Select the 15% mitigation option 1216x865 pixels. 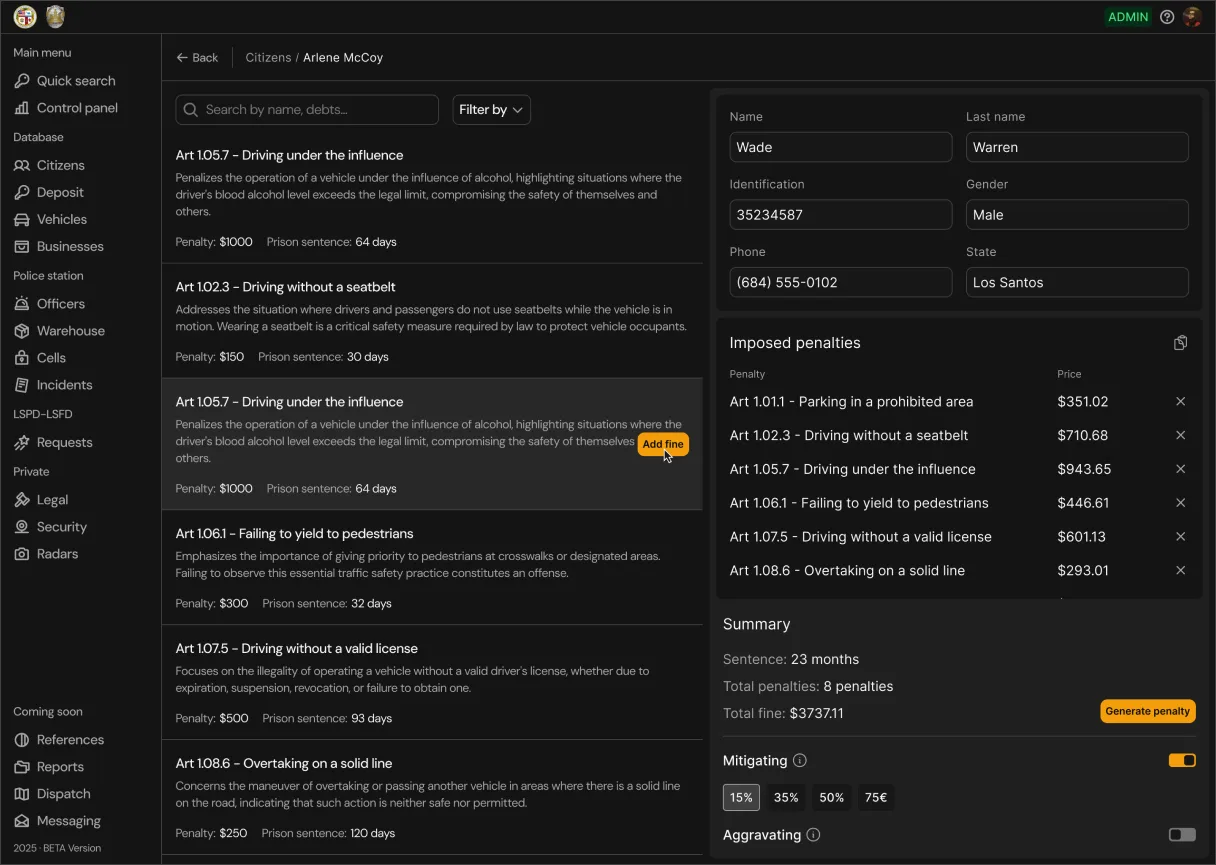741,798
